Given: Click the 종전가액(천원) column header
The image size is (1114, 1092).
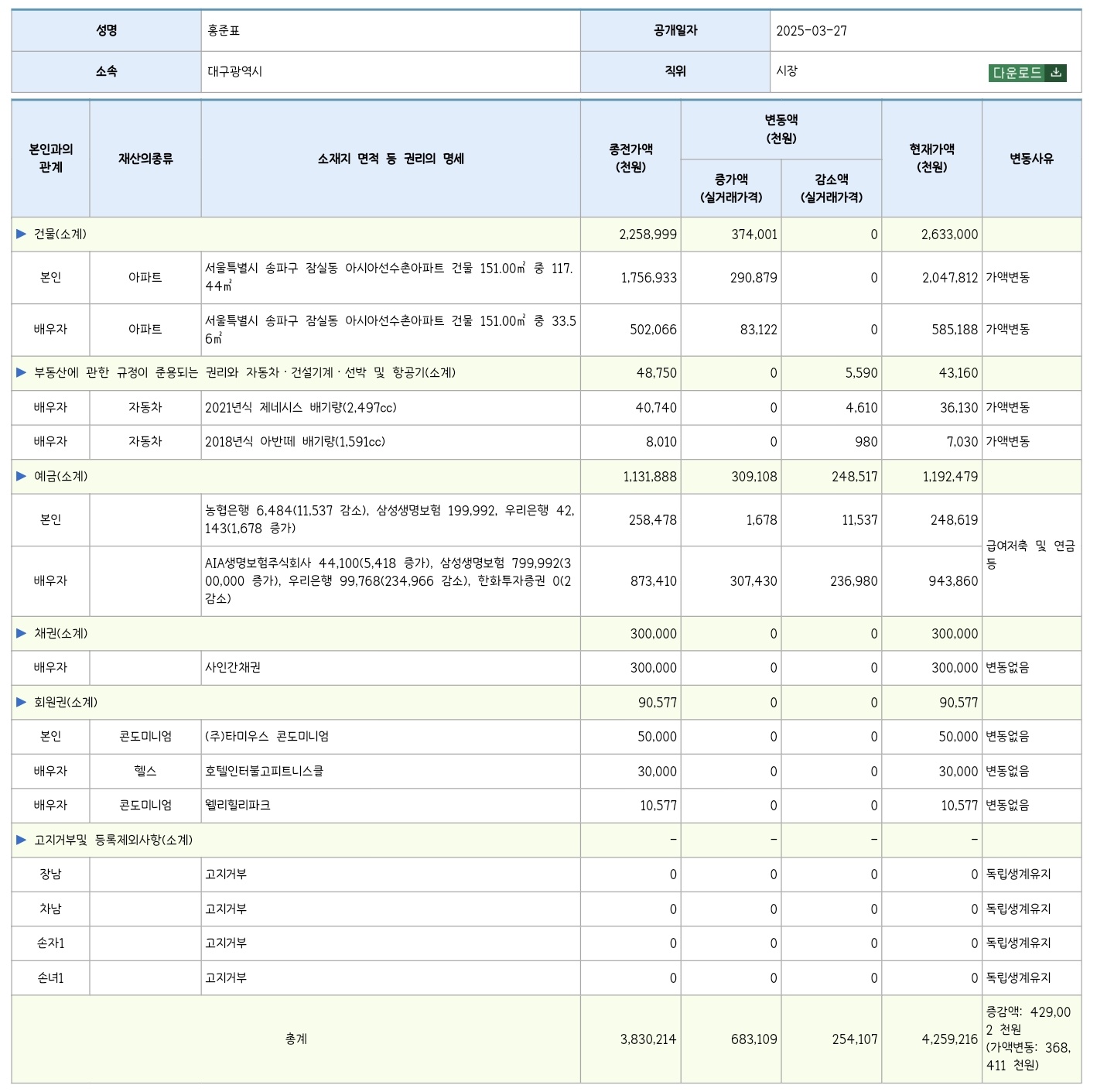Looking at the screenshot, I should (630, 158).
